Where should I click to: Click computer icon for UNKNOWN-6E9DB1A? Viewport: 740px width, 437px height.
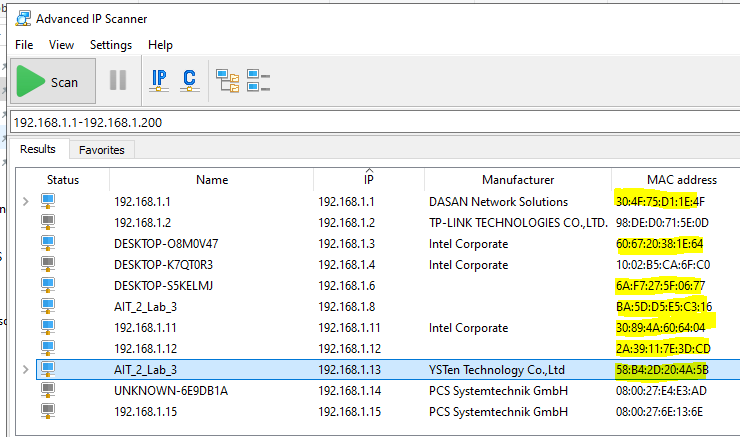click(x=48, y=390)
